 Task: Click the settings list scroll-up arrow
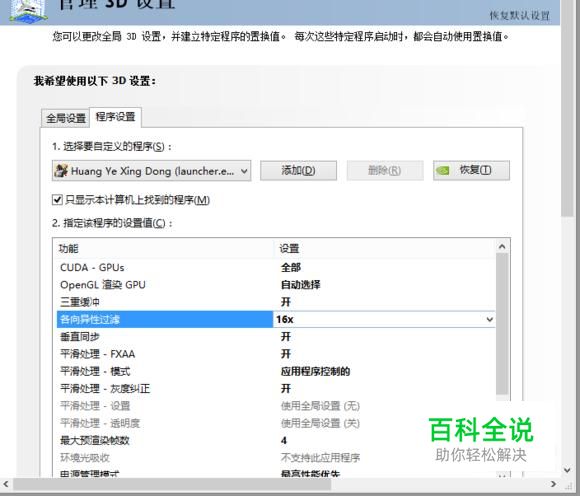click(502, 246)
